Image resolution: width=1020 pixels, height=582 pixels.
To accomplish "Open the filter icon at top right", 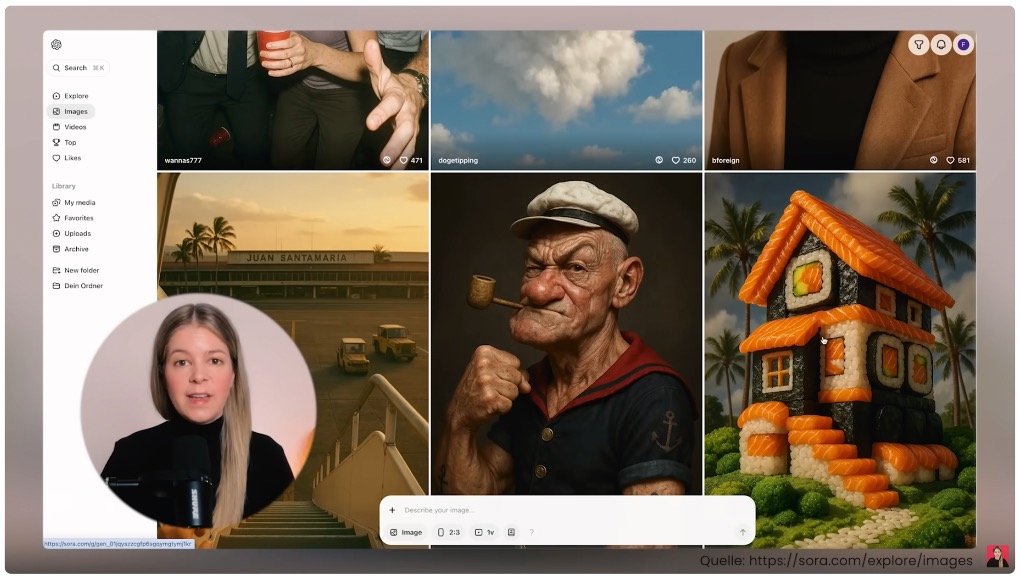I will tap(918, 45).
